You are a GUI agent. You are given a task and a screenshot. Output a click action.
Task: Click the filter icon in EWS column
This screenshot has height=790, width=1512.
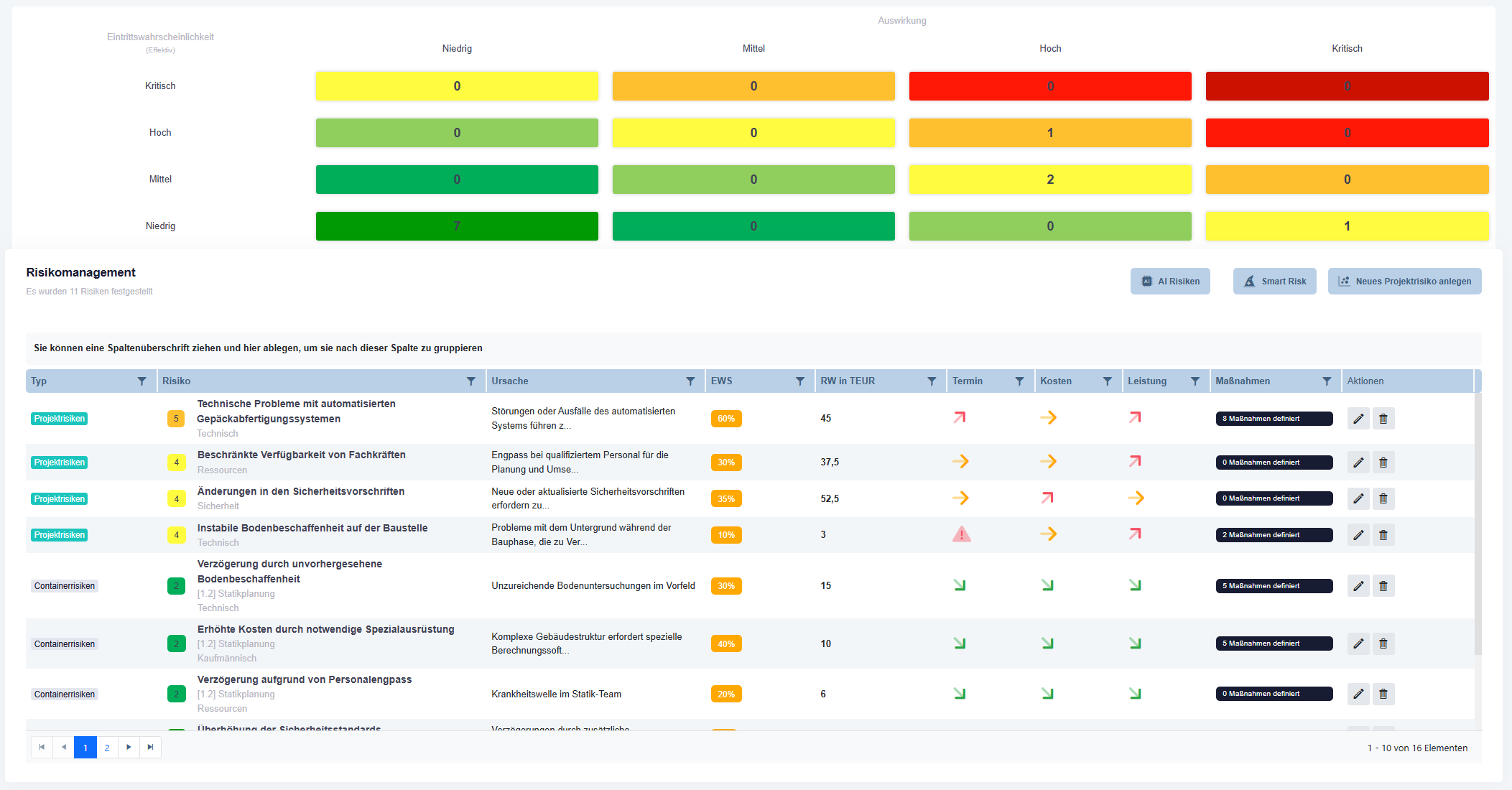(800, 381)
